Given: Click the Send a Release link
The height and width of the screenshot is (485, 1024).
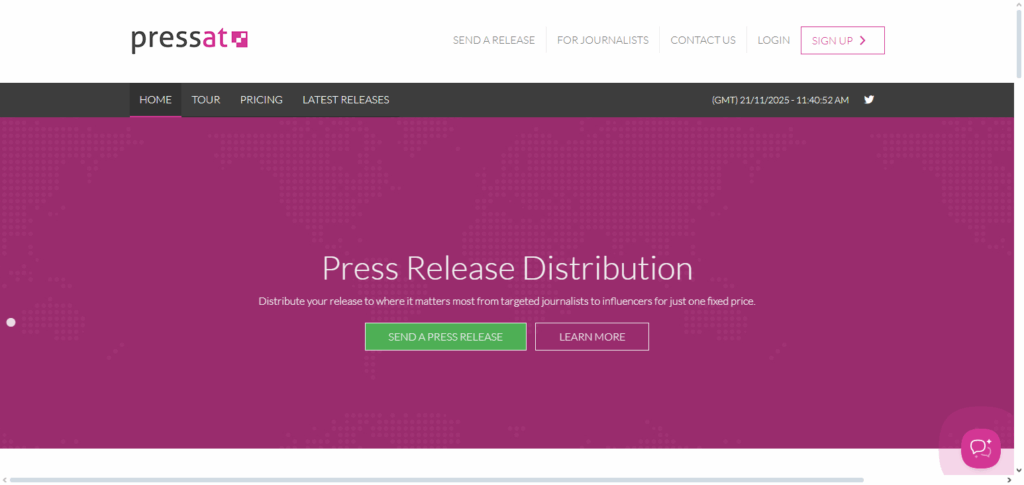Looking at the screenshot, I should click(494, 40).
